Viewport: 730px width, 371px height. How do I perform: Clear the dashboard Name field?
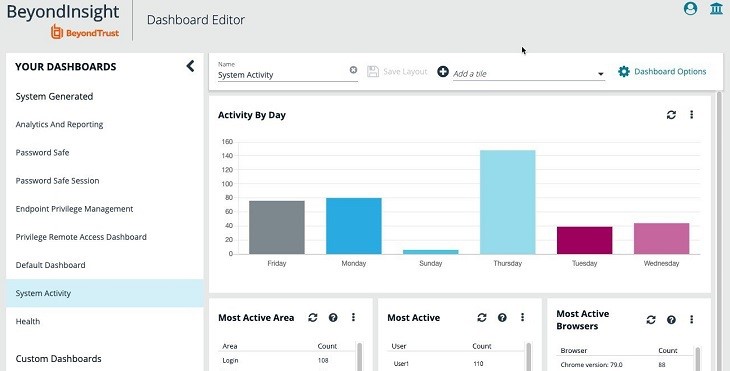tap(353, 70)
